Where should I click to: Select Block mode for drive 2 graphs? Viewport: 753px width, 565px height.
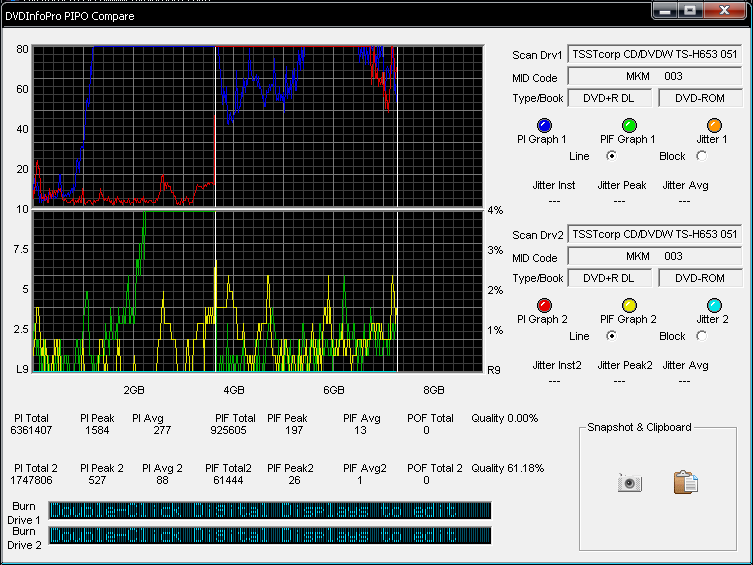(x=701, y=335)
